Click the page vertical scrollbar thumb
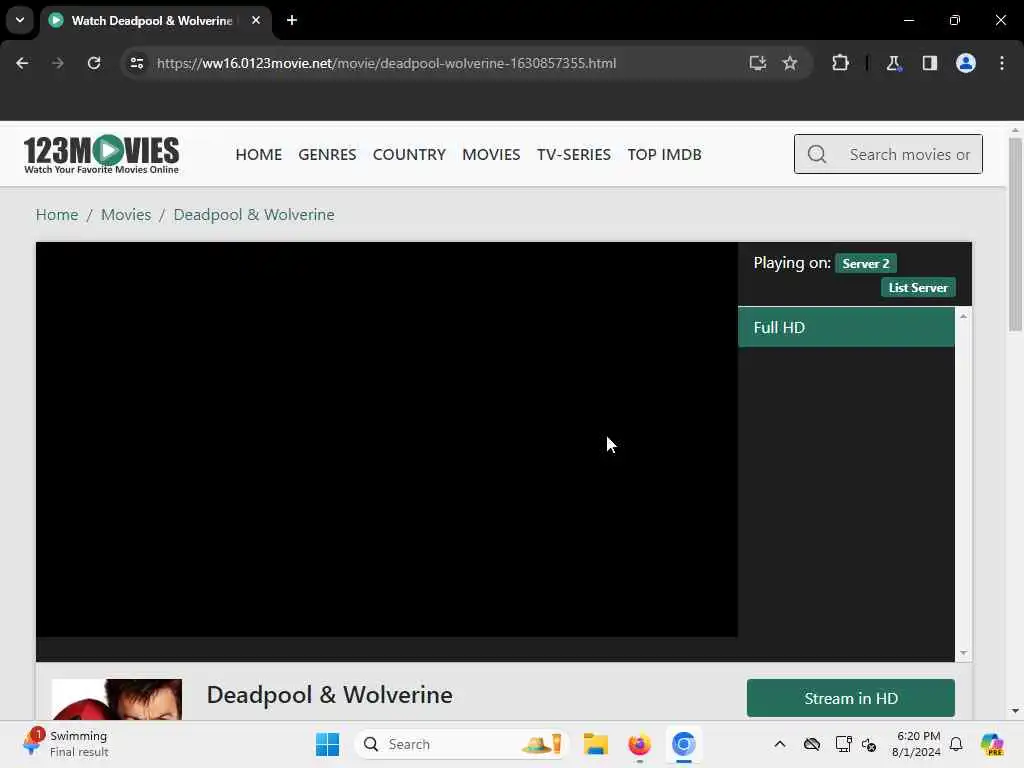1024x768 pixels. tap(1015, 234)
